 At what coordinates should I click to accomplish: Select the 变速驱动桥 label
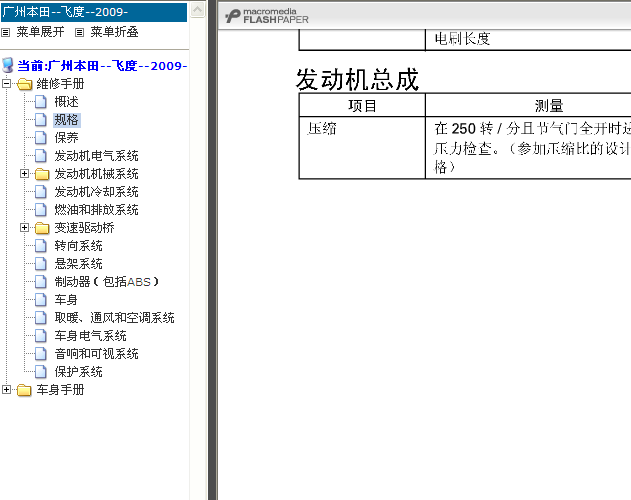[85, 228]
